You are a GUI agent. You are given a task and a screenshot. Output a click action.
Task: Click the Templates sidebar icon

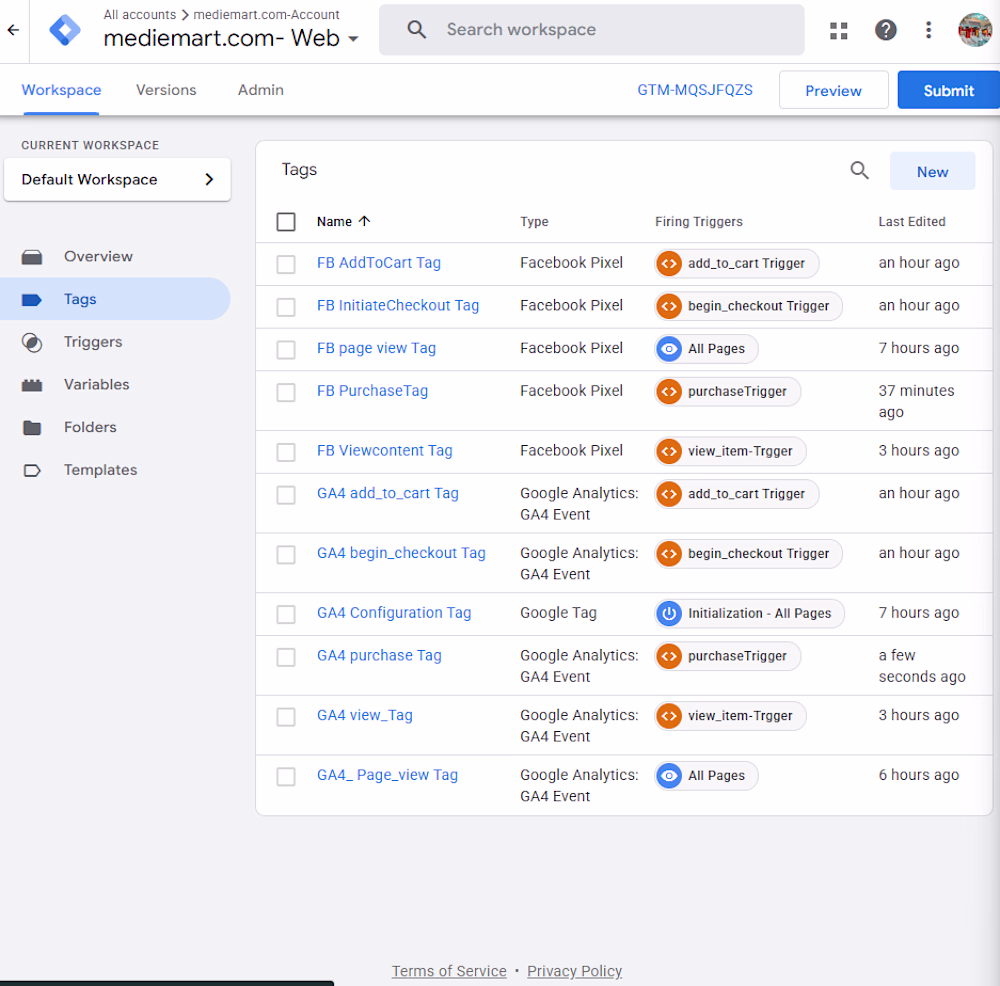tap(32, 471)
